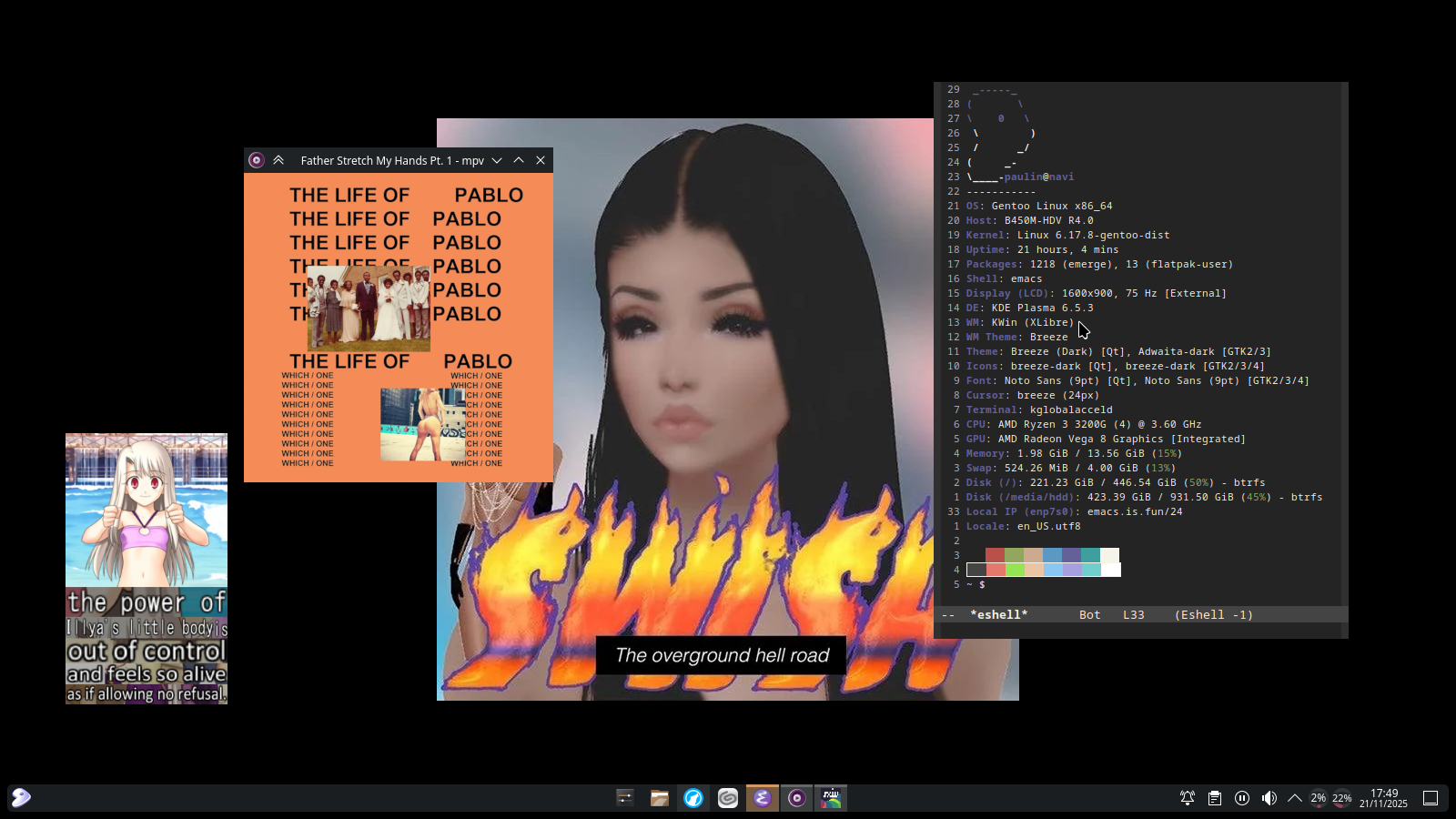Close the mpv window
Image resolution: width=1456 pixels, height=819 pixels.
click(541, 160)
